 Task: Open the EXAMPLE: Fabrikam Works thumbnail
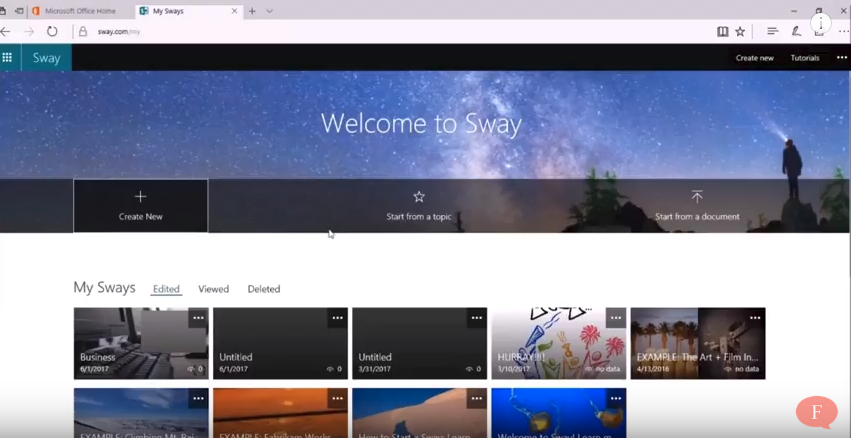coord(280,413)
